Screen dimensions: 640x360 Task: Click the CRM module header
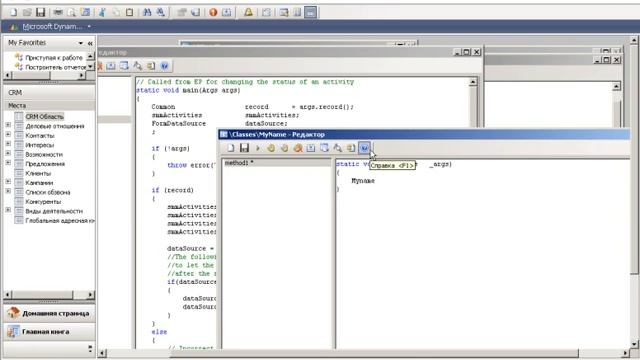[49, 93]
